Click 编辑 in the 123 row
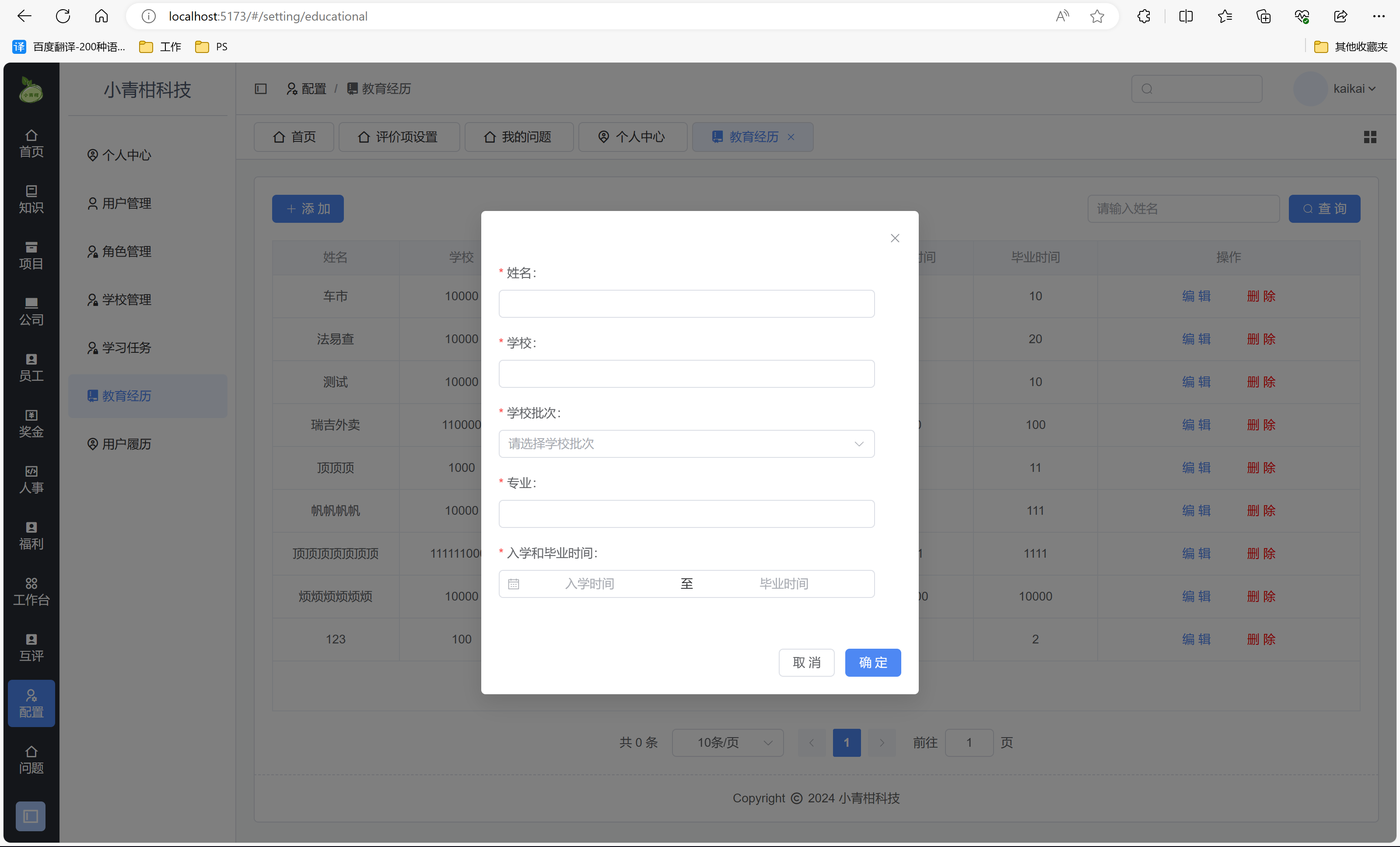1400x847 pixels. 1197,639
